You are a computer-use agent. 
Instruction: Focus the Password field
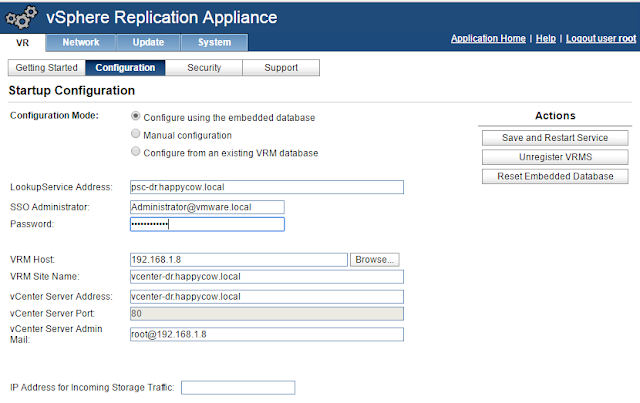tap(207, 224)
